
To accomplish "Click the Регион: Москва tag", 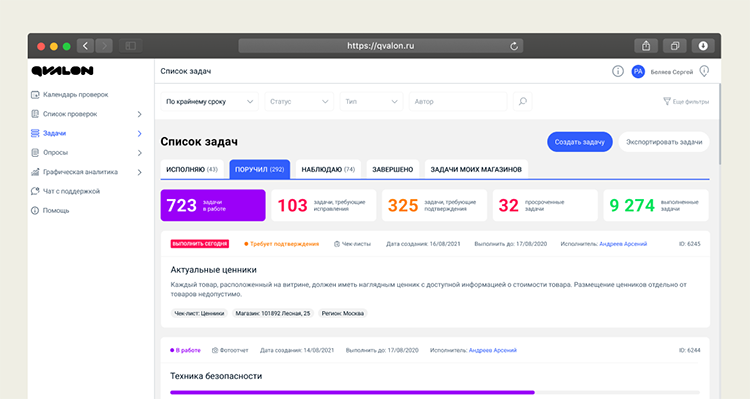I will (342, 313).
